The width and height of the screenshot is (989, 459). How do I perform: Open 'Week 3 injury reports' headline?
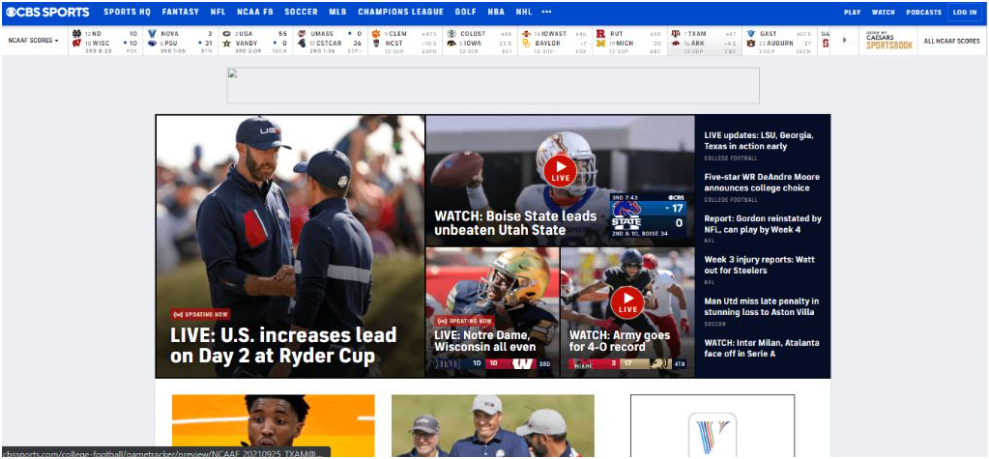point(758,265)
